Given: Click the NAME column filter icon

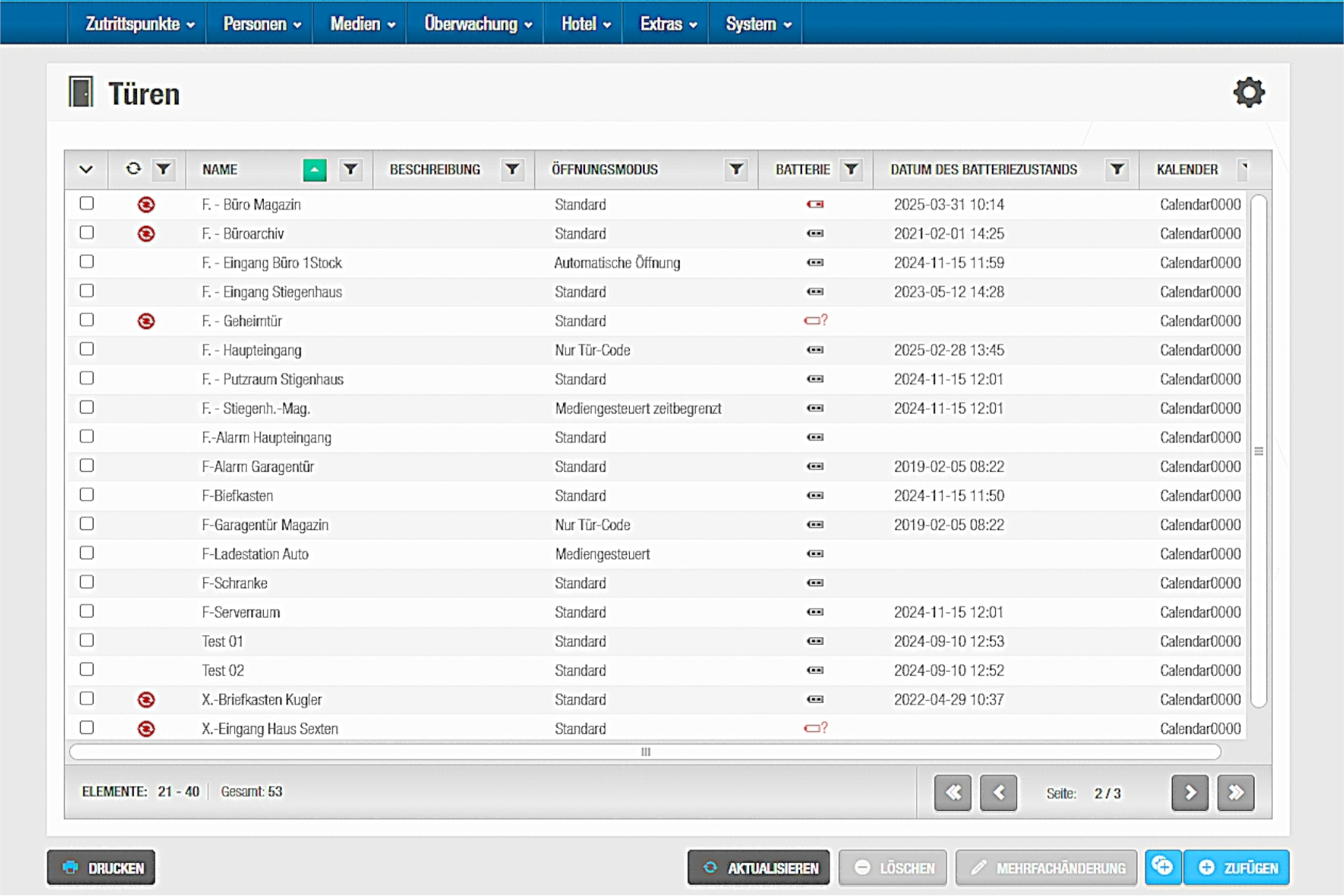Looking at the screenshot, I should (x=350, y=170).
